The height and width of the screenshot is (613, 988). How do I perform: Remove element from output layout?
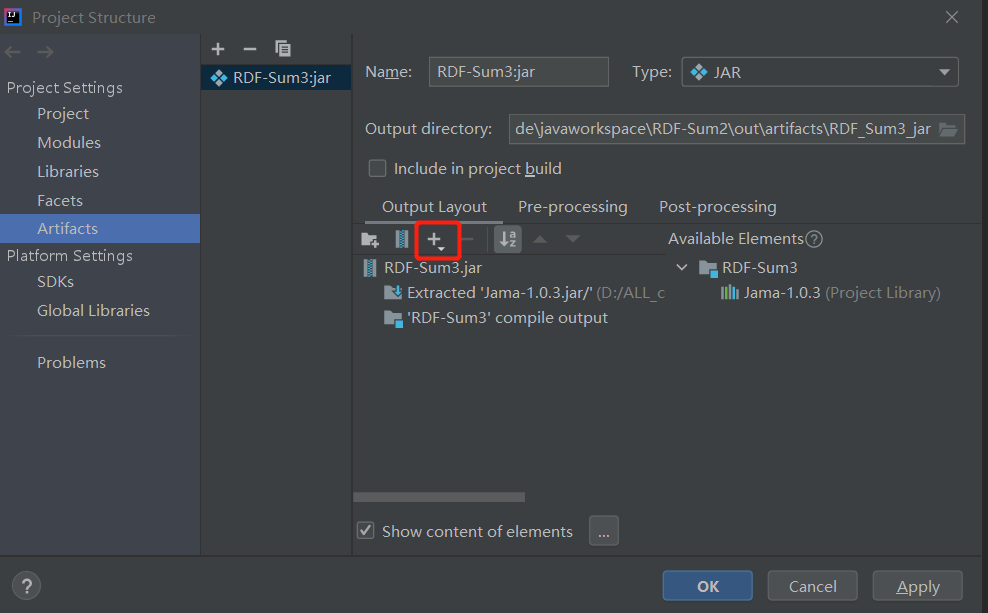point(468,239)
